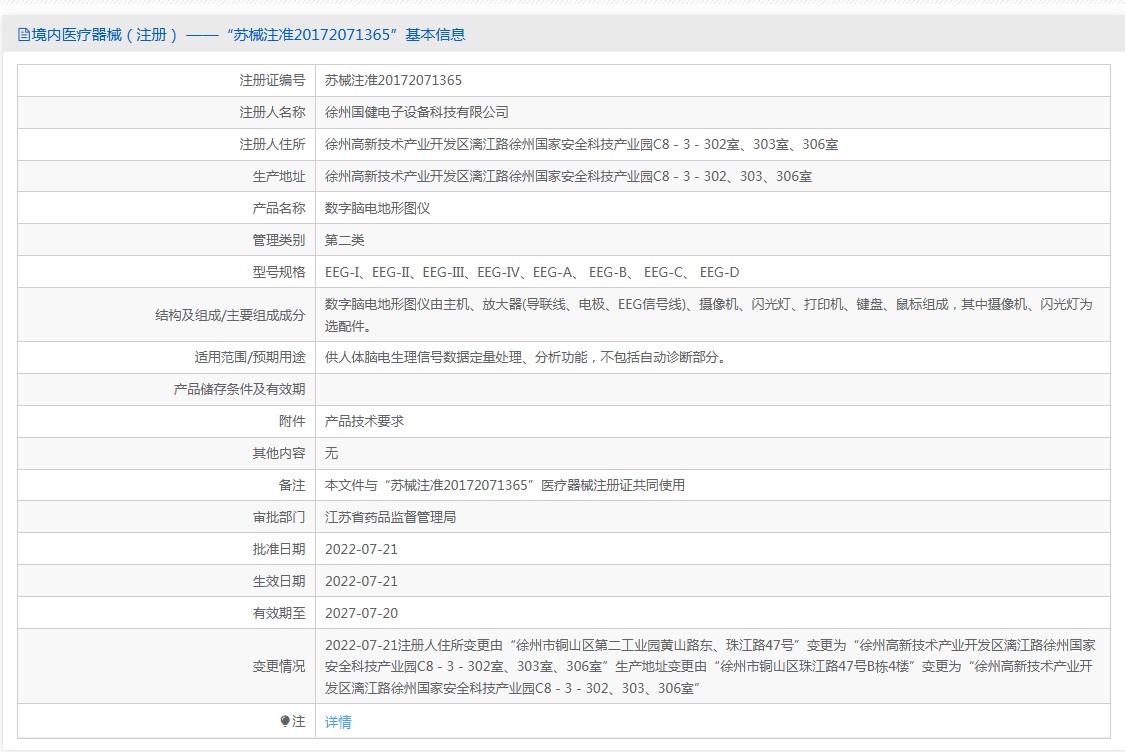Click the lightbulb icon beside 注

(285, 721)
